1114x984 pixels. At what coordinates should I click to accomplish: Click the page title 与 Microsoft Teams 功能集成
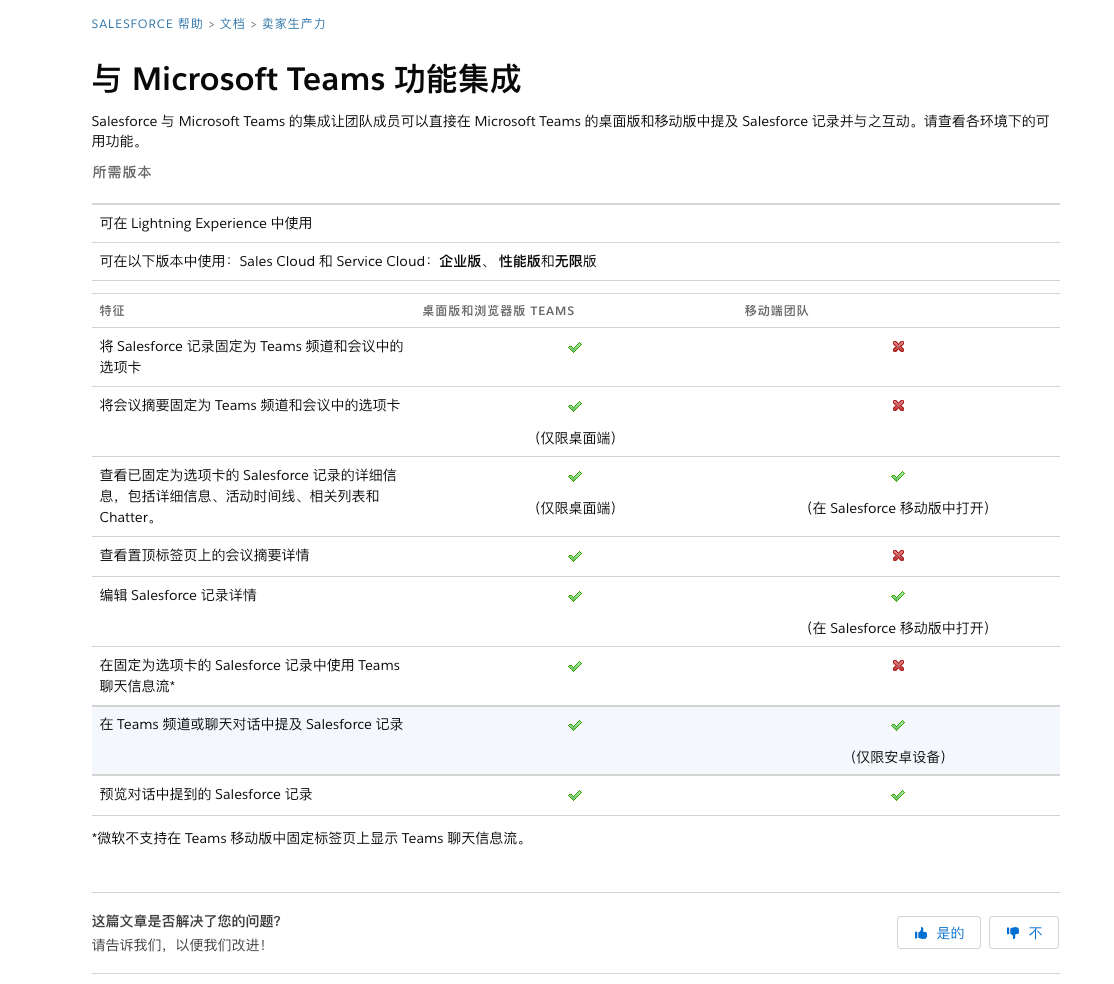(x=306, y=78)
